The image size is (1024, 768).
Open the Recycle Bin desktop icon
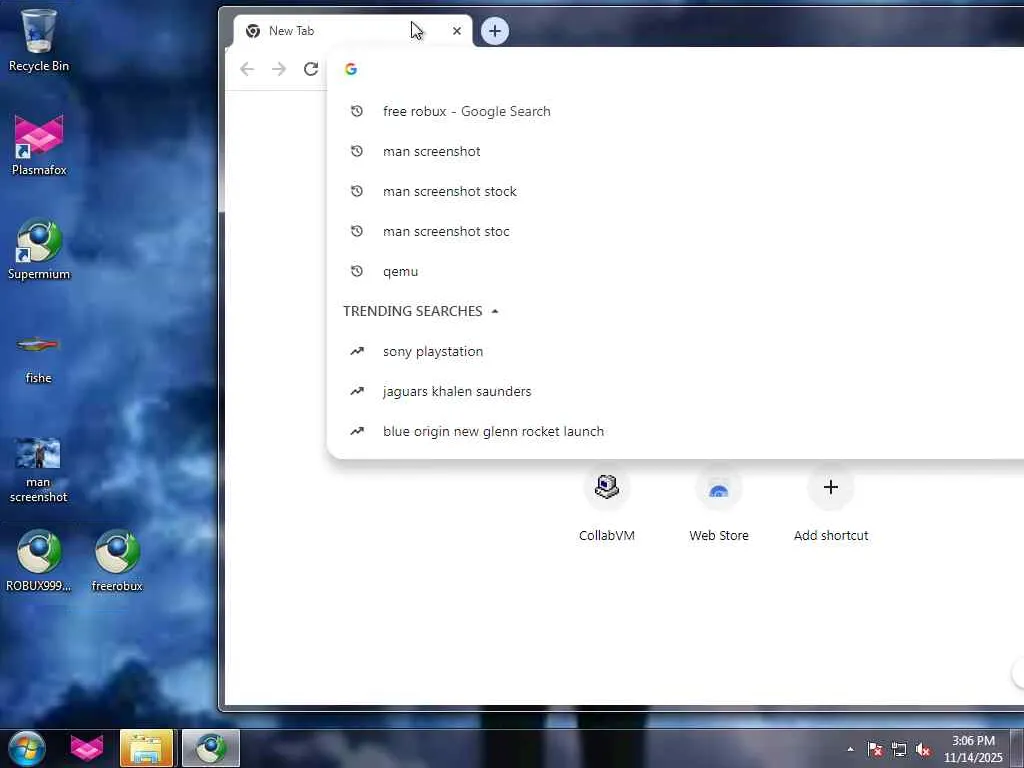(x=39, y=40)
